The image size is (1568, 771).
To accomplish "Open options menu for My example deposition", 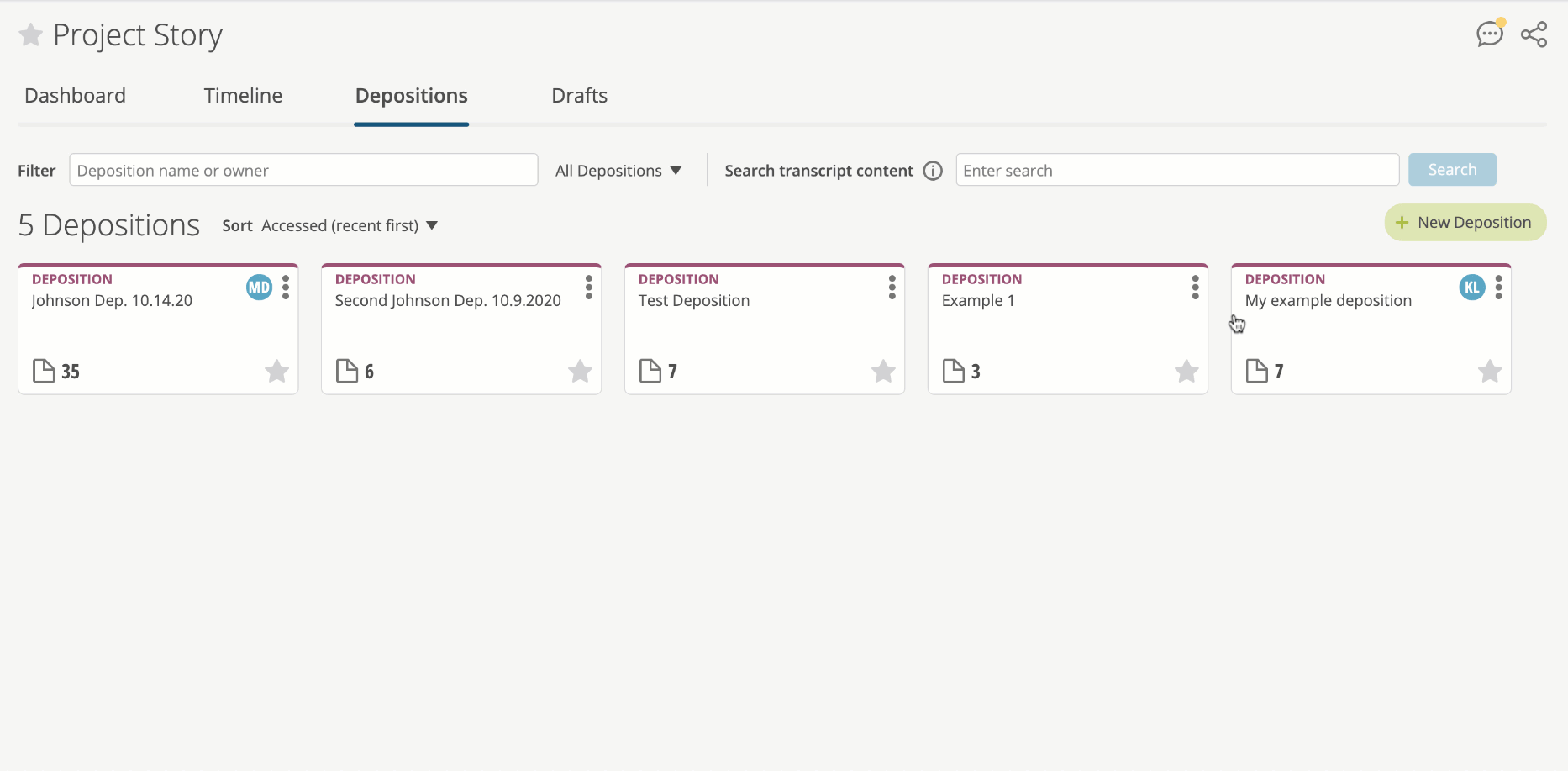I will 1499,288.
